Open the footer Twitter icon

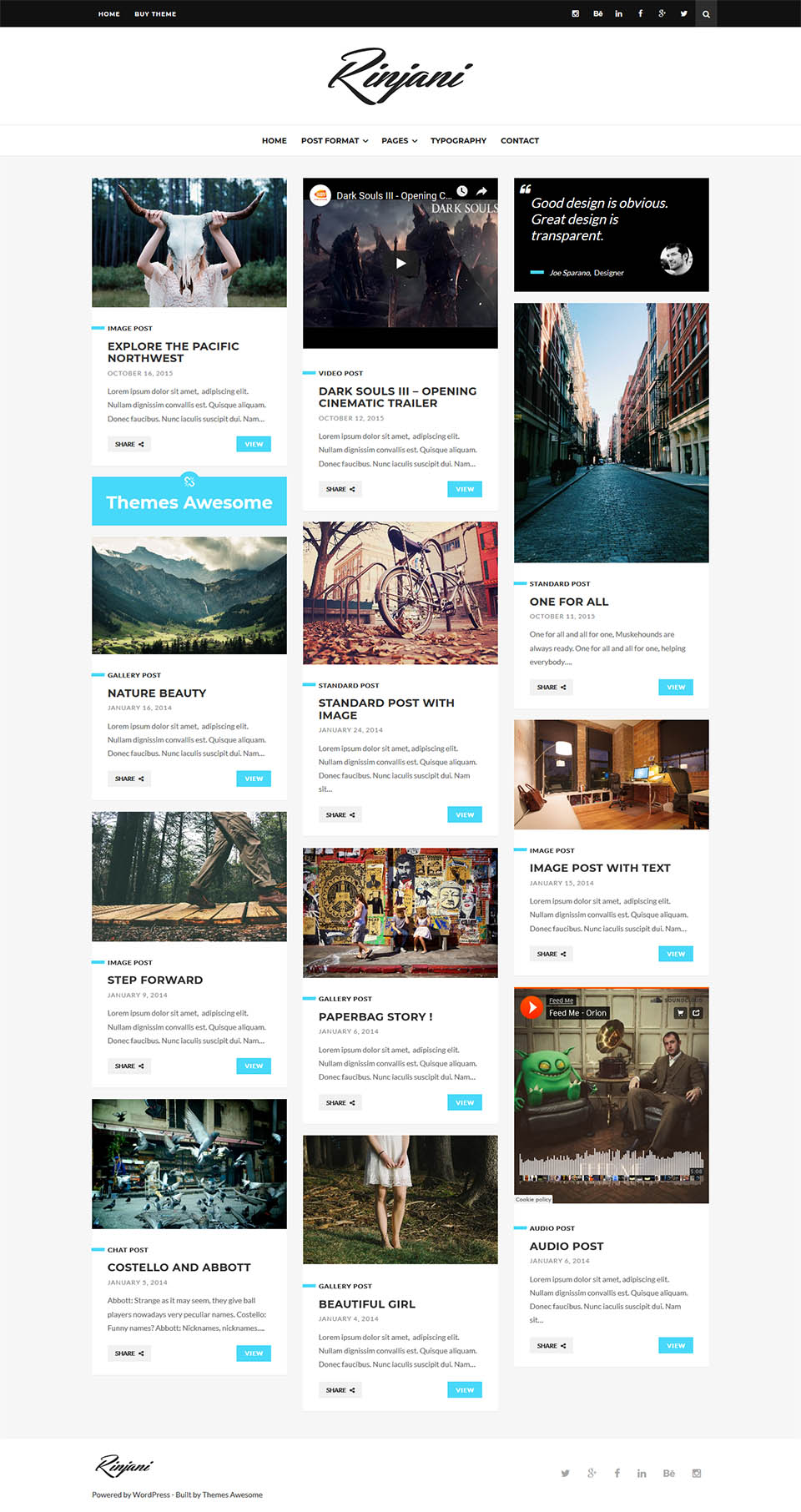point(565,1473)
